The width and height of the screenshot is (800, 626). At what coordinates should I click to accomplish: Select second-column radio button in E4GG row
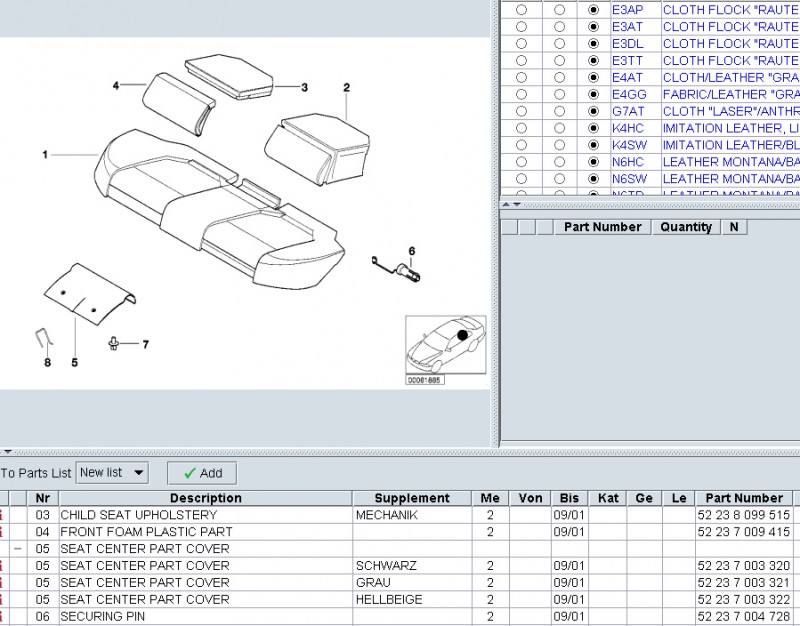click(560, 94)
